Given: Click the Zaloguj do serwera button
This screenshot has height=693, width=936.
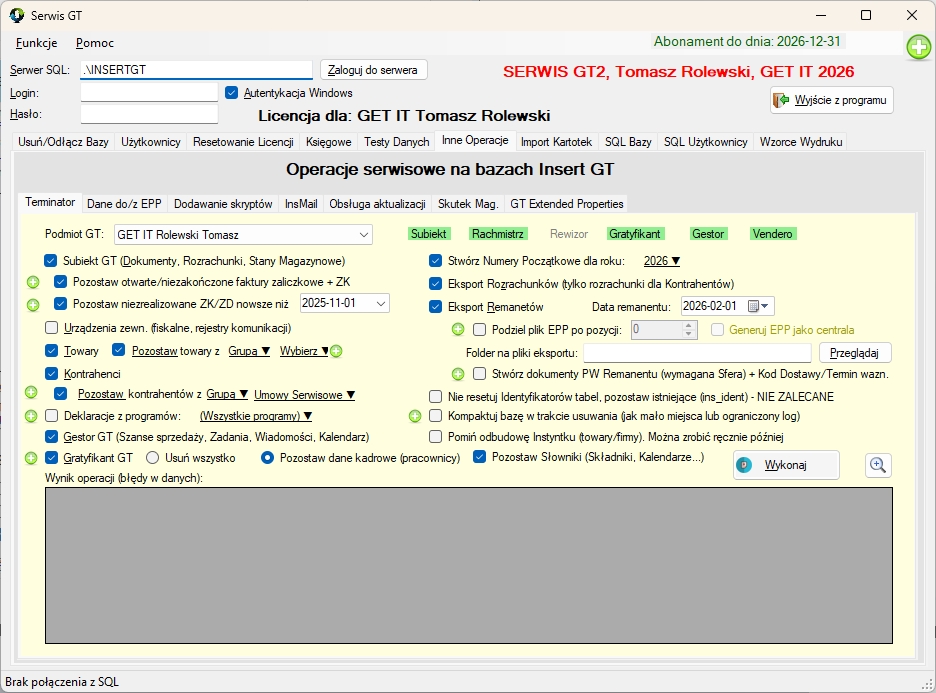Looking at the screenshot, I should click(374, 69).
